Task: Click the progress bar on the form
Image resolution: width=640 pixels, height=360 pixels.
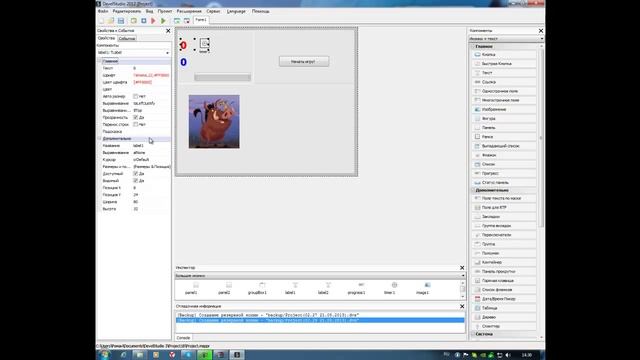Action: 222,77
